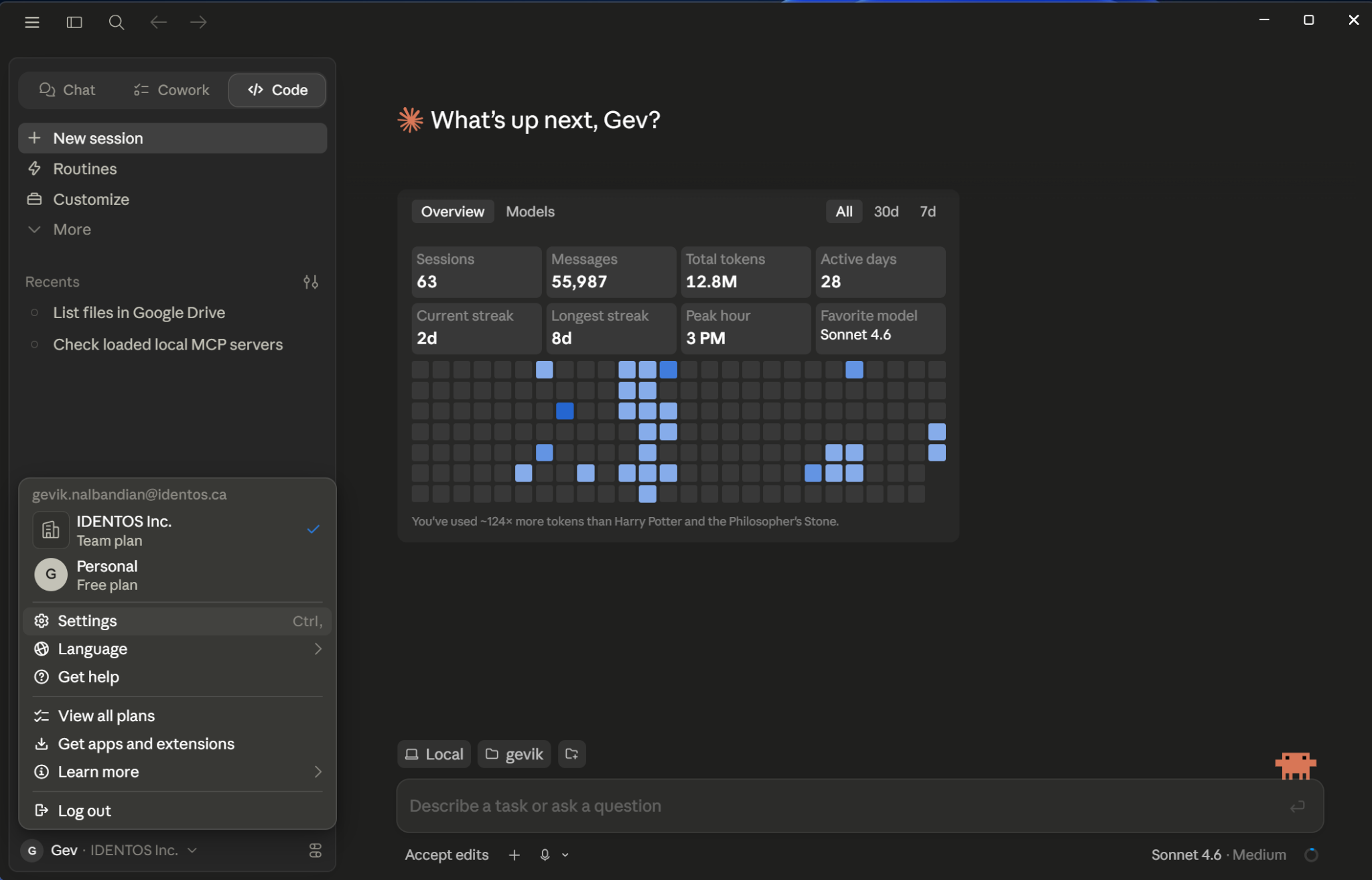This screenshot has width=1372, height=880.
Task: Click the Personal account G avatar
Action: (51, 575)
